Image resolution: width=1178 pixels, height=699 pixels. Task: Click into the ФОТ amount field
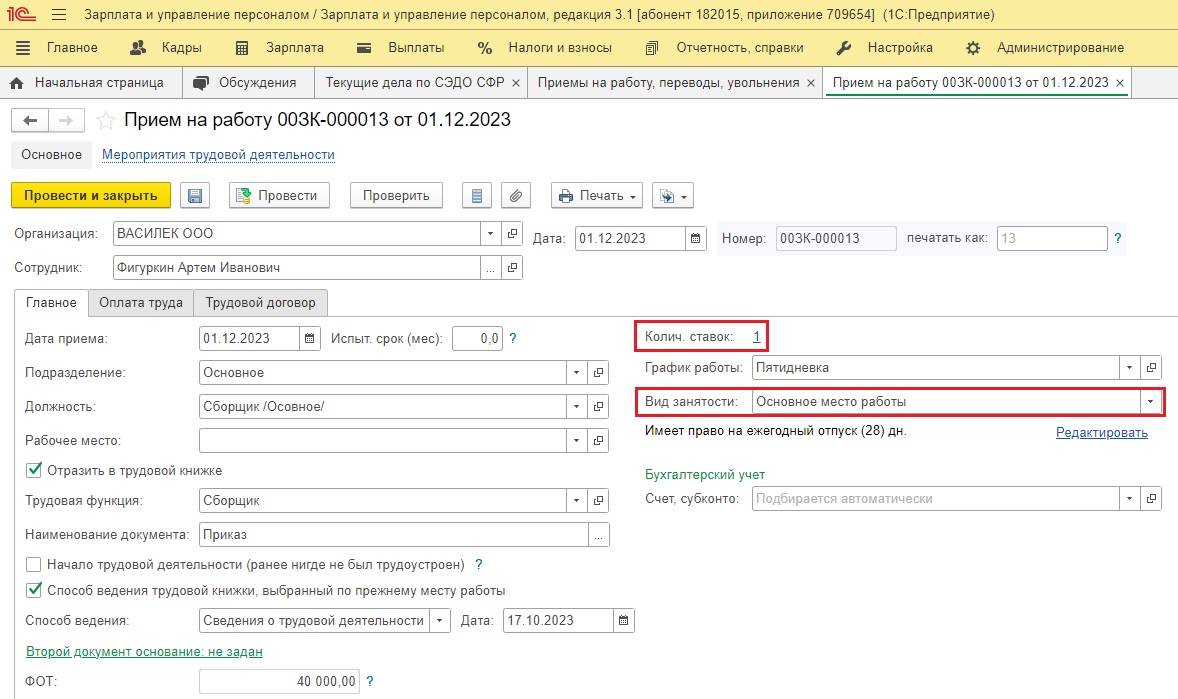click(279, 681)
